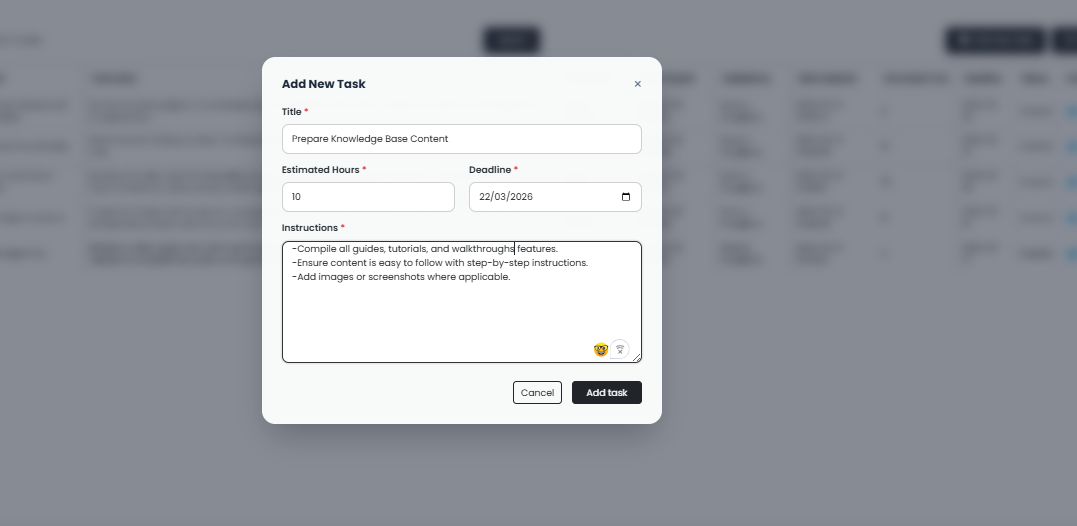Viewport: 1077px width, 526px height.
Task: Select the day portion of Deadline date
Action: tap(485, 197)
